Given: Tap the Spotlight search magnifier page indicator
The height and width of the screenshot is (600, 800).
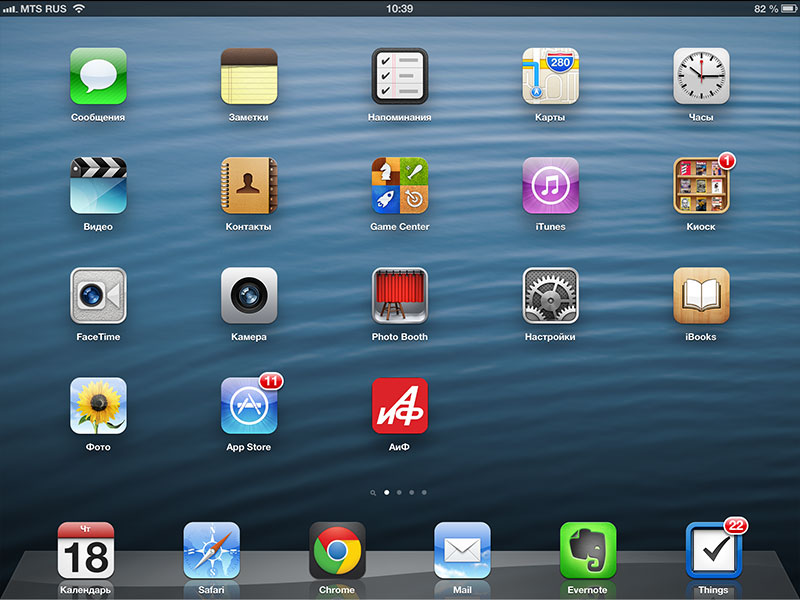Looking at the screenshot, I should (x=373, y=493).
